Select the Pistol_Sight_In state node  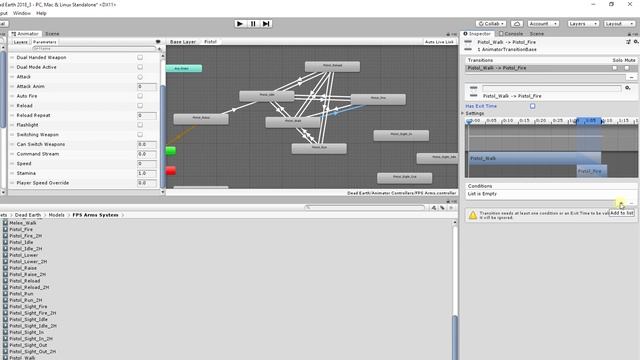click(x=401, y=135)
